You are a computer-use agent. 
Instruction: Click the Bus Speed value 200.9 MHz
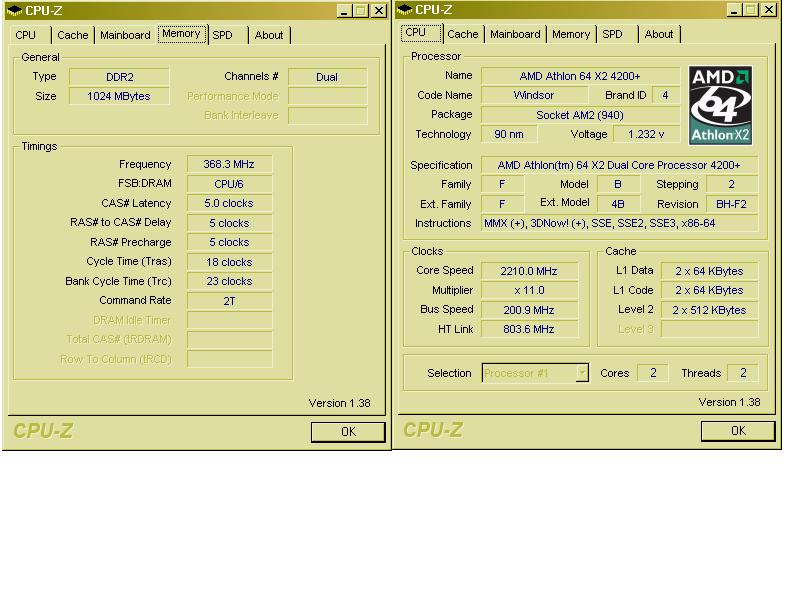tap(530, 310)
